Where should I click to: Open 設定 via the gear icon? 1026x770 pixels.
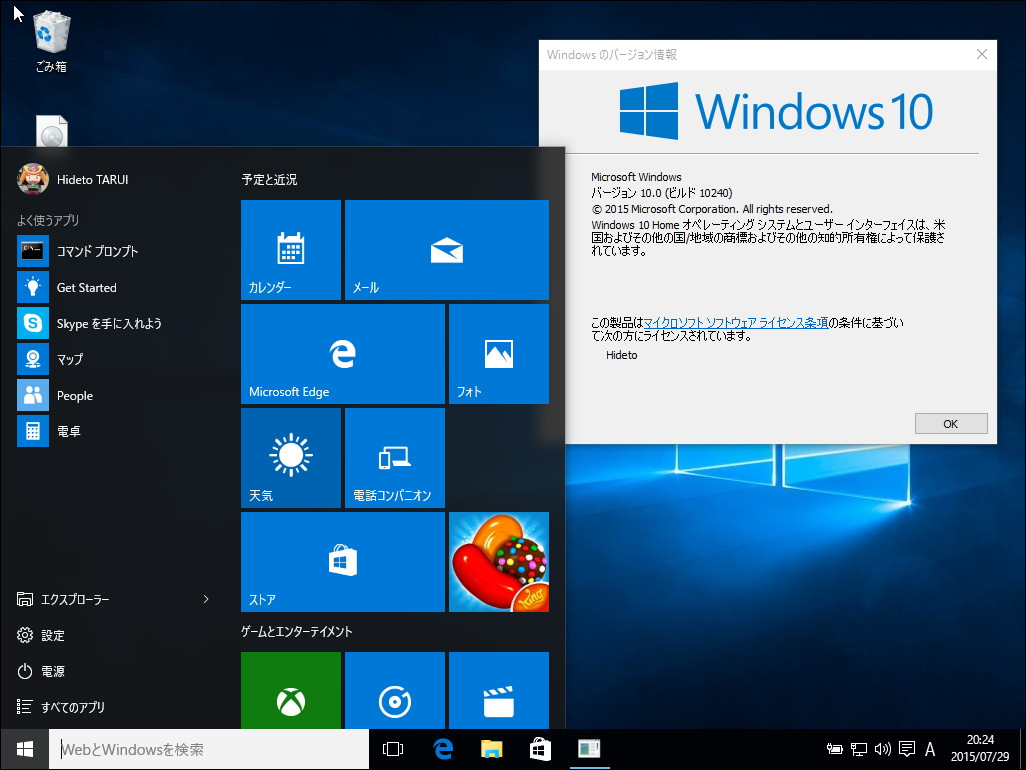(x=52, y=635)
